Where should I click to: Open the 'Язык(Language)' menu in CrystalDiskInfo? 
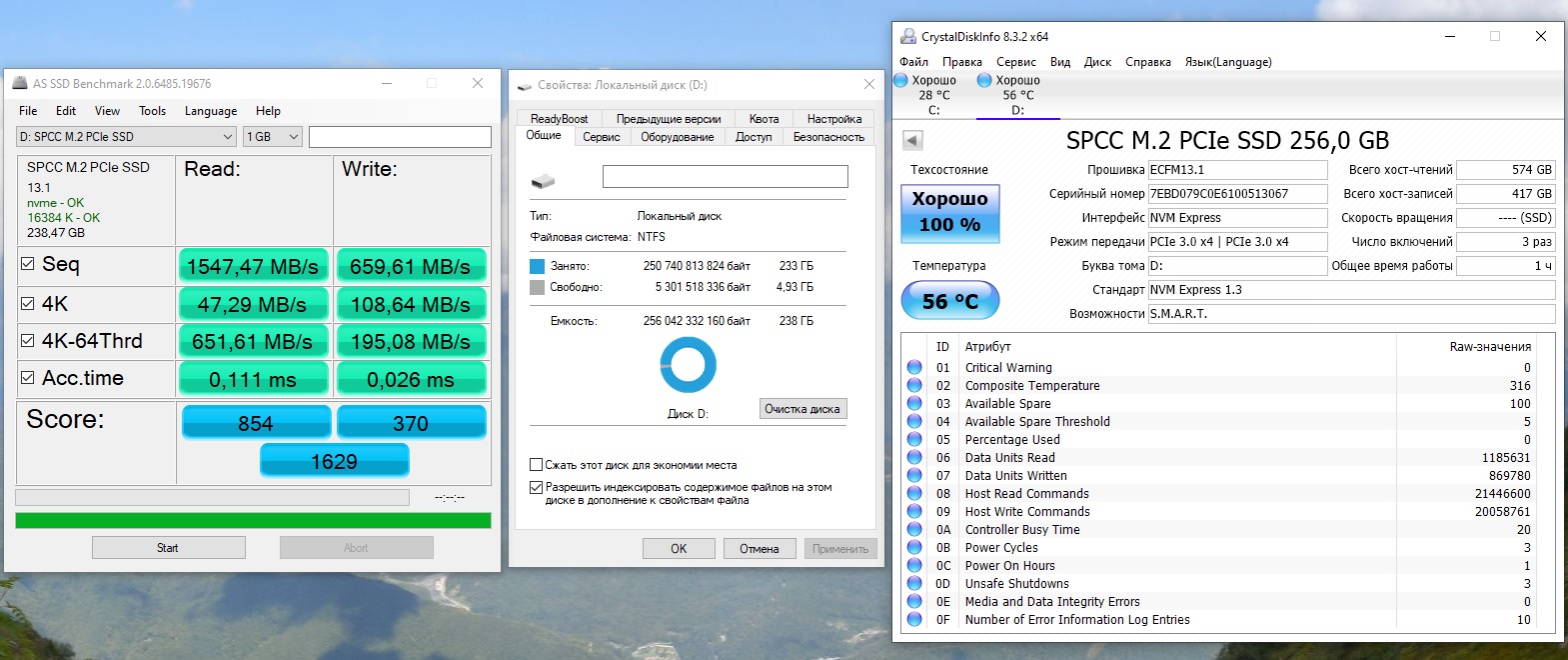(1228, 62)
